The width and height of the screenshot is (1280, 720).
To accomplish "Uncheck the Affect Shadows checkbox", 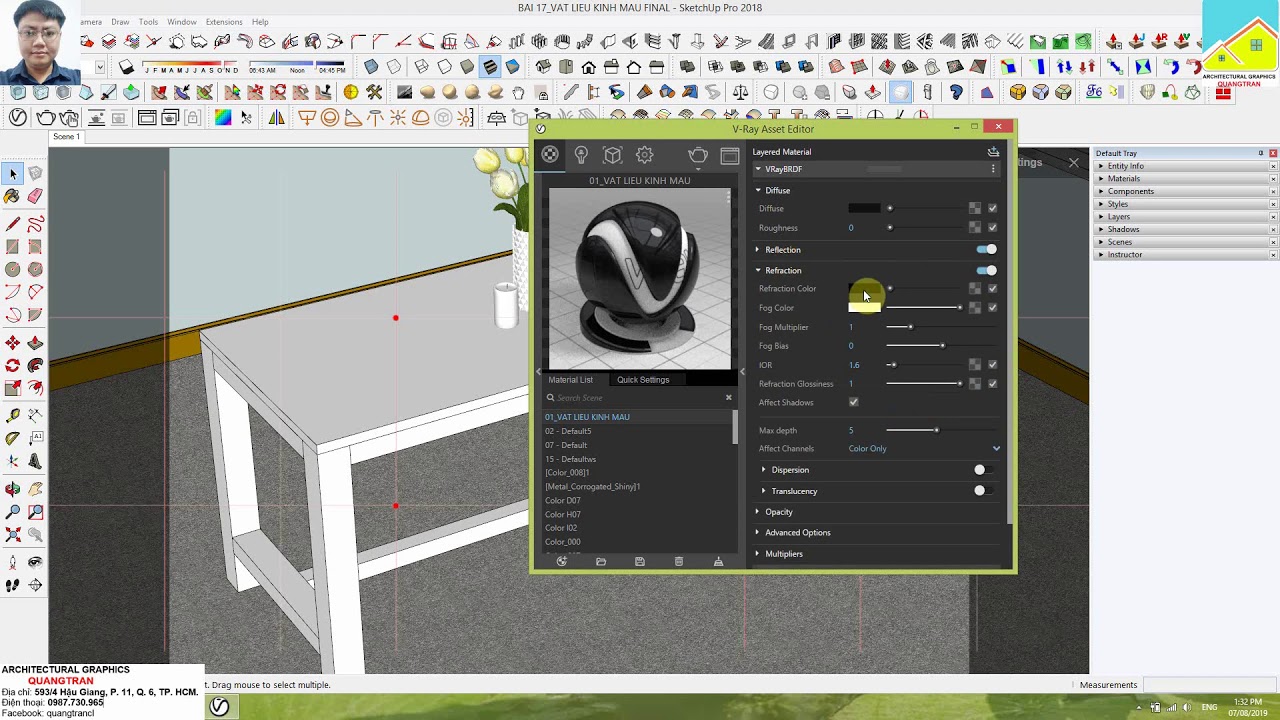I will [x=853, y=402].
